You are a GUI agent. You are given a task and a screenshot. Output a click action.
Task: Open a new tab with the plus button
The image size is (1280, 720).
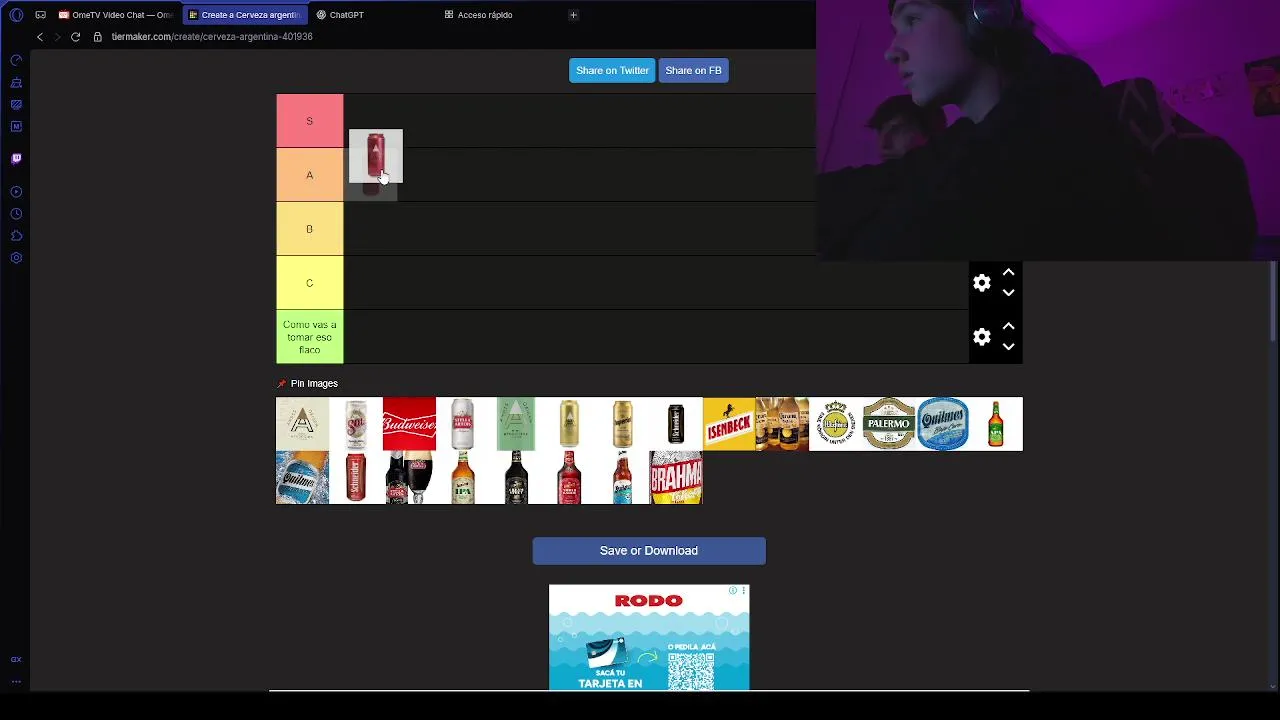573,15
